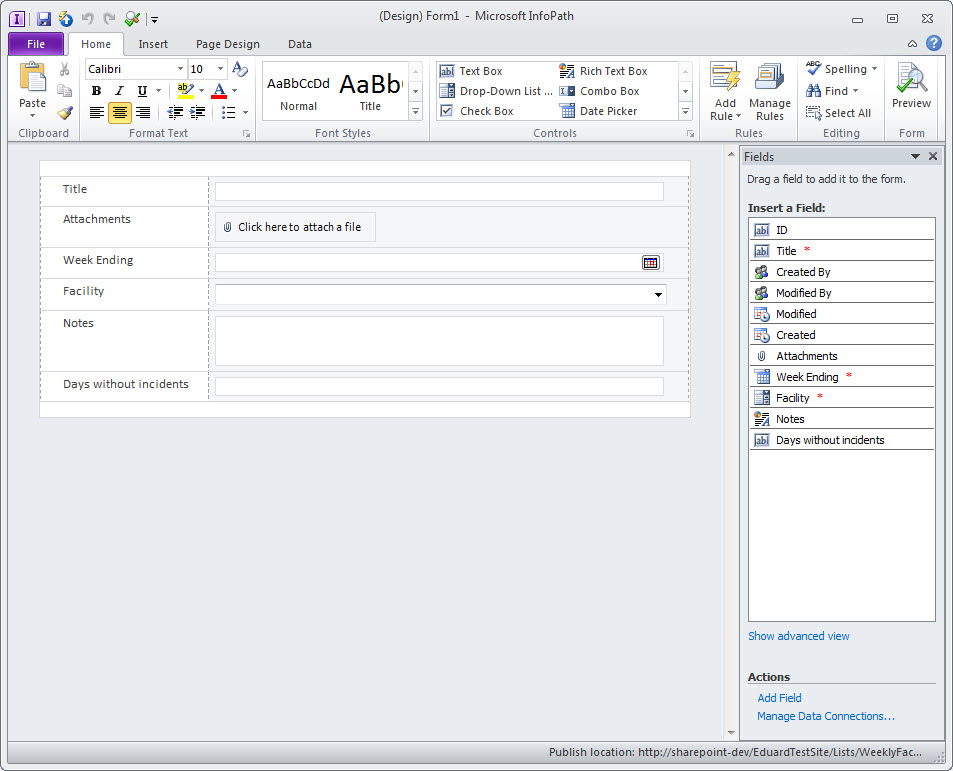
Task: Toggle Underline formatting
Action: coord(142,91)
